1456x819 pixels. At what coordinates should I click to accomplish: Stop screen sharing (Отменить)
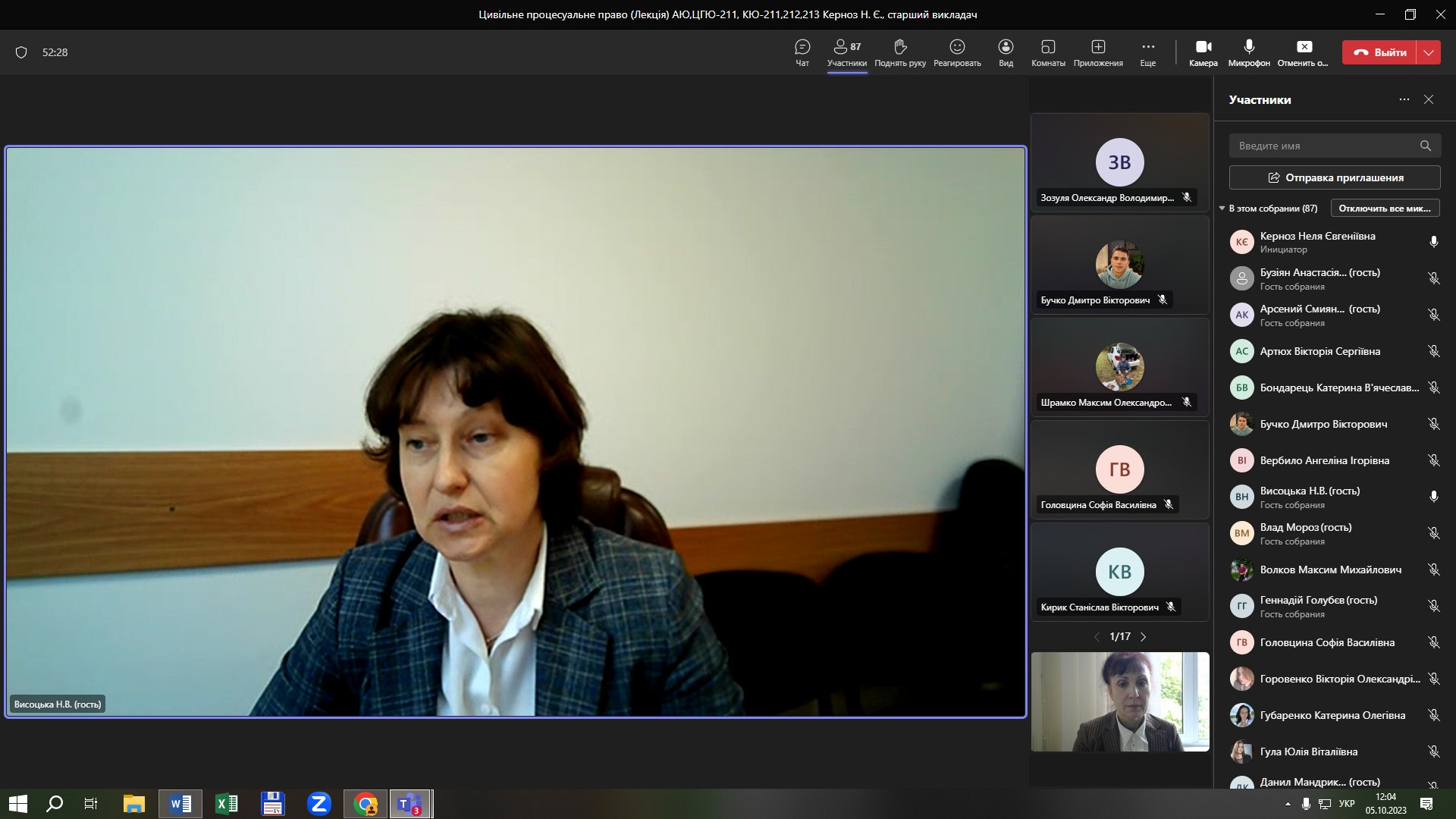point(1304,52)
